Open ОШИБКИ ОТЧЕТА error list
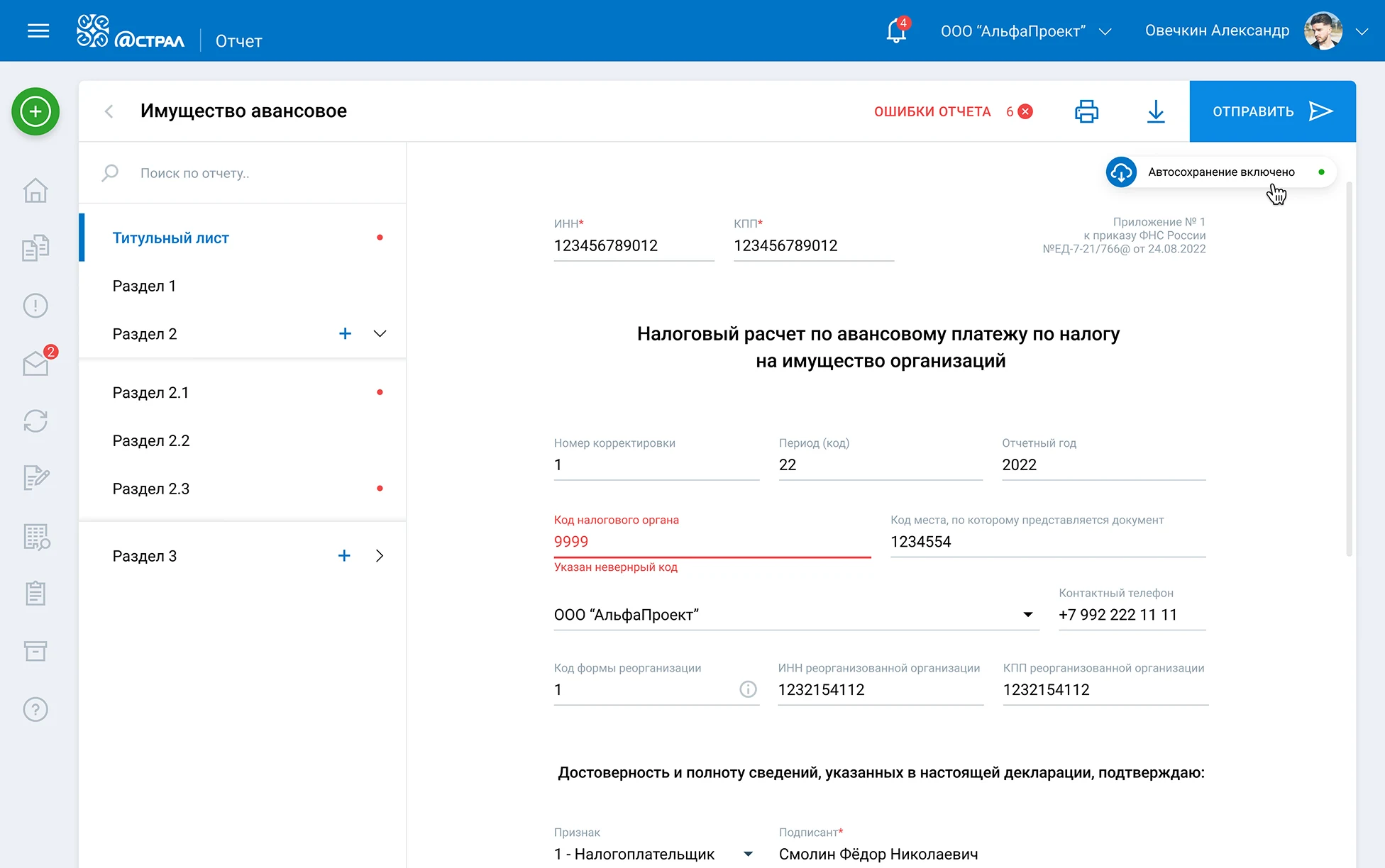Viewport: 1385px width, 868px height. click(x=953, y=111)
